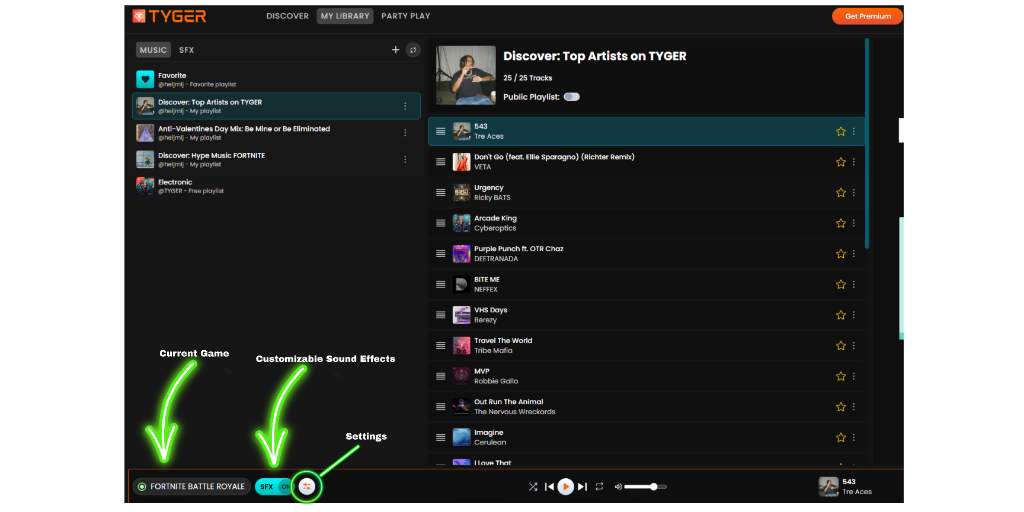Screen dimensions: 1024x512
Task: Open Discover: Hype Music FORTNITE playlist
Action: 276,159
